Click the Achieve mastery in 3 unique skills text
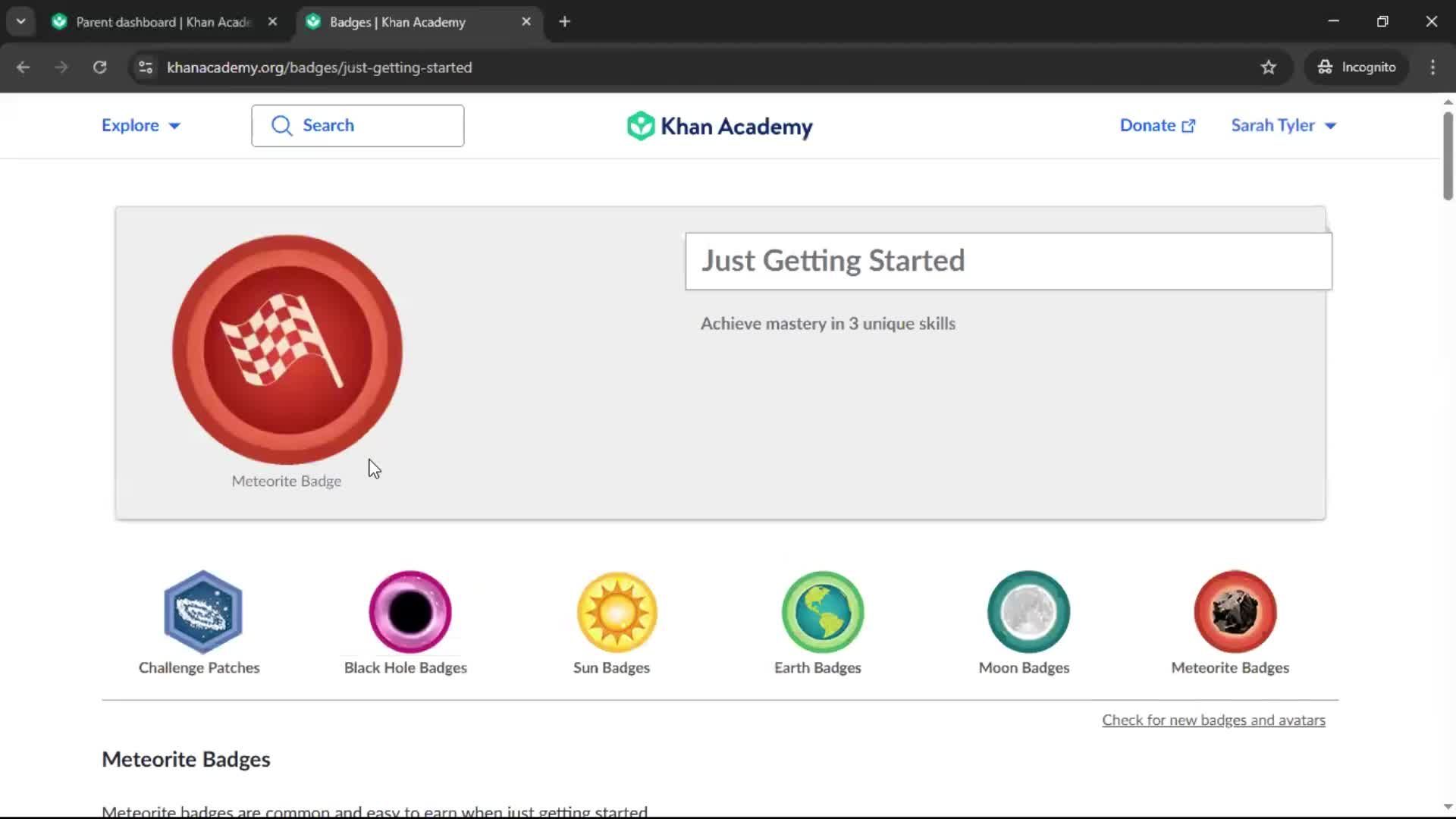Screen dimensions: 1456x819 click(828, 324)
